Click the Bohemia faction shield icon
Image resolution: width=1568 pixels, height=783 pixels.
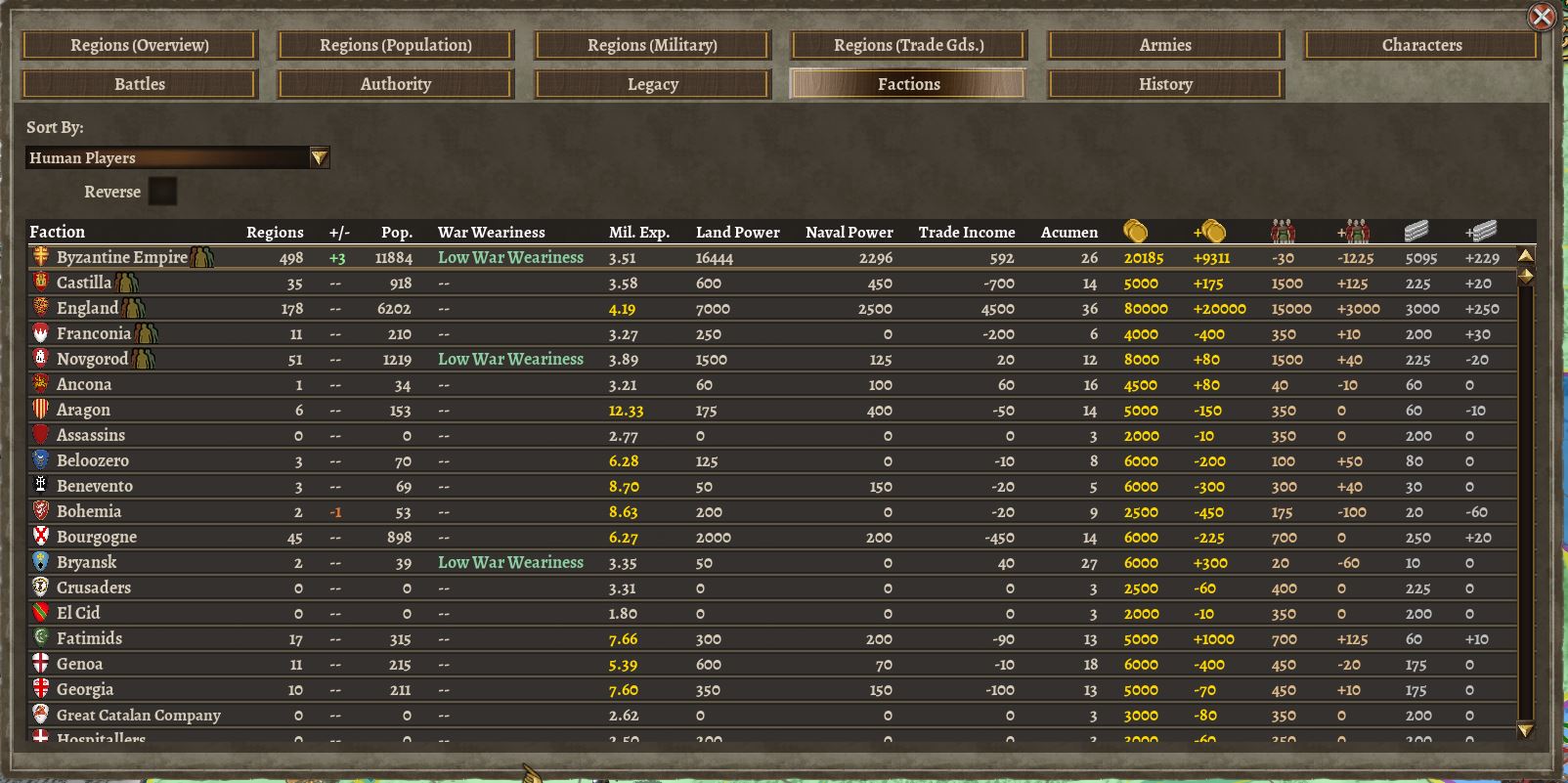[x=41, y=511]
